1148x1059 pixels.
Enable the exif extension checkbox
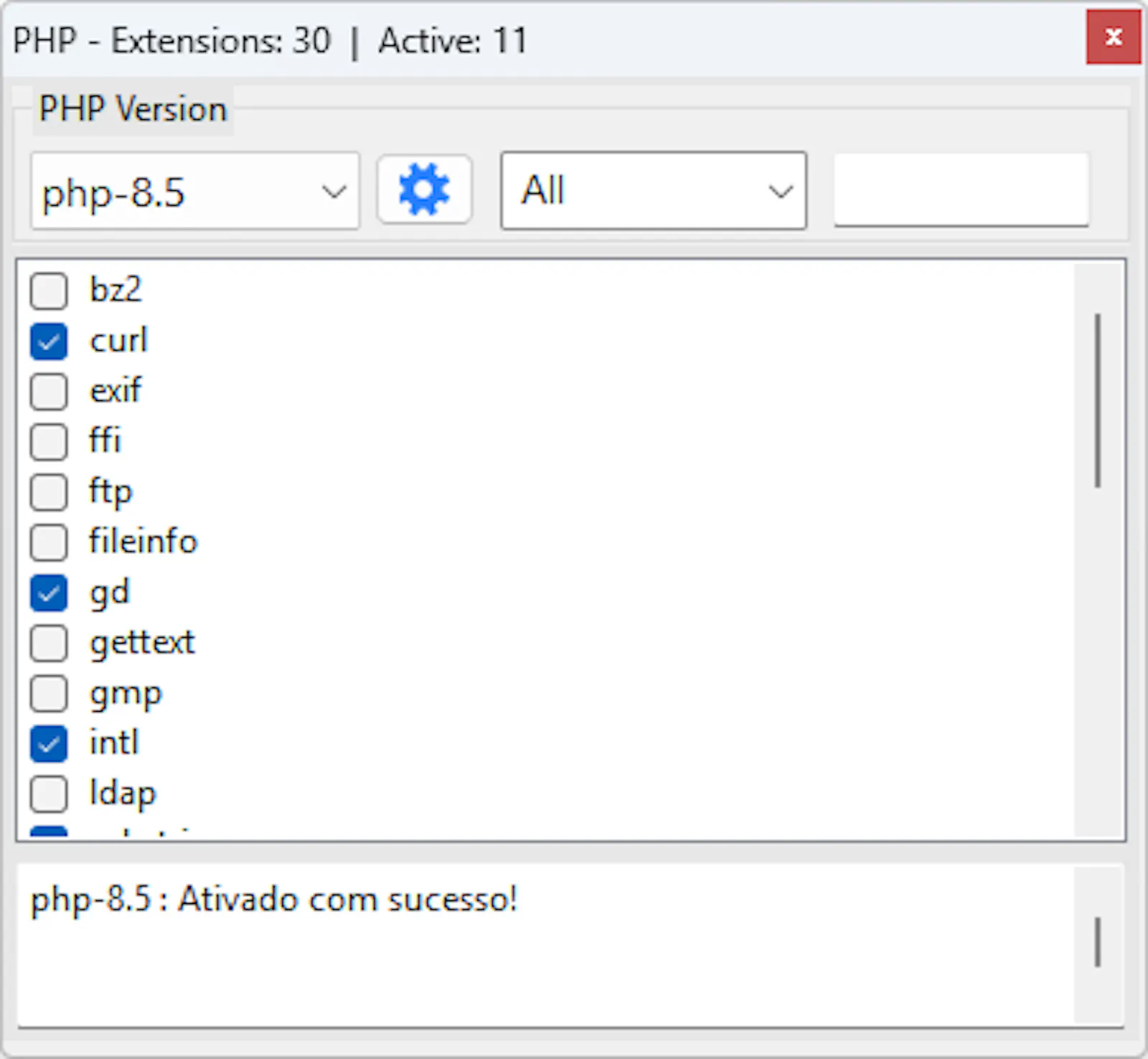pyautogui.click(x=49, y=391)
